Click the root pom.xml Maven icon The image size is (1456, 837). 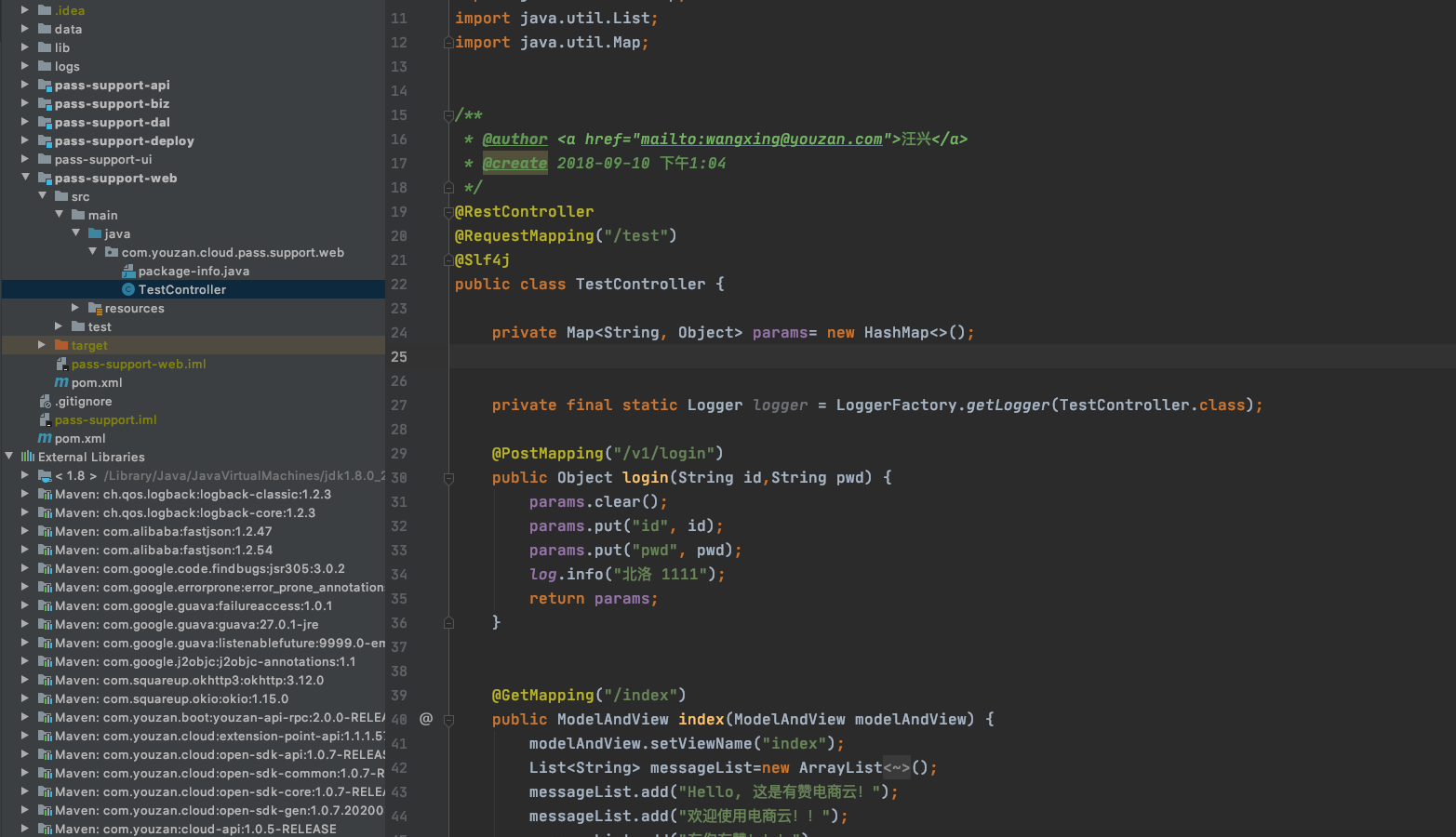pos(45,438)
